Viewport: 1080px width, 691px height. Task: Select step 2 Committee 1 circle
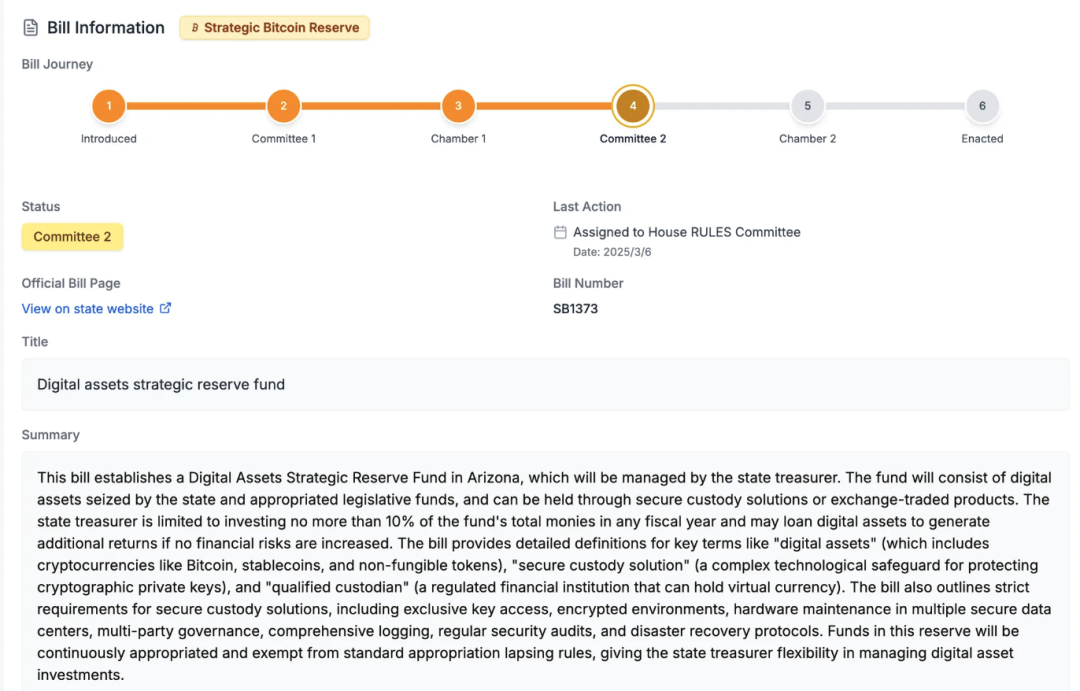pos(283,106)
